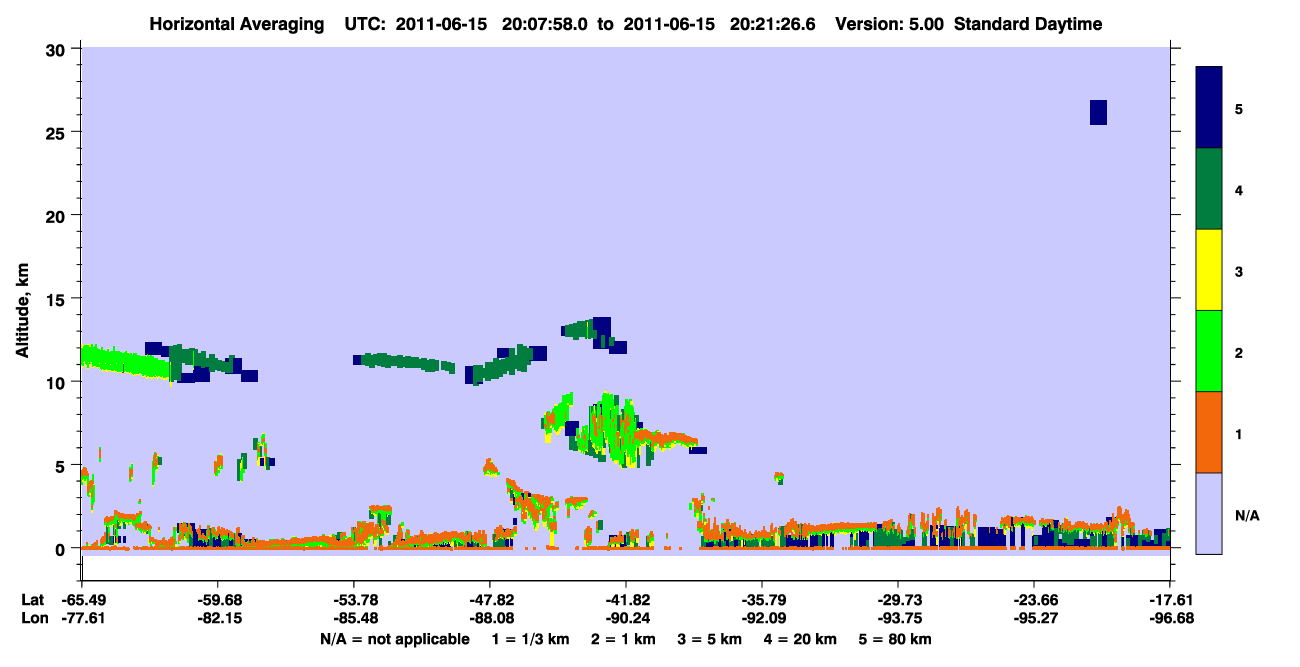This screenshot has width=1300, height=667.
Task: Click the colorbar label '5'
Action: [x=1239, y=109]
